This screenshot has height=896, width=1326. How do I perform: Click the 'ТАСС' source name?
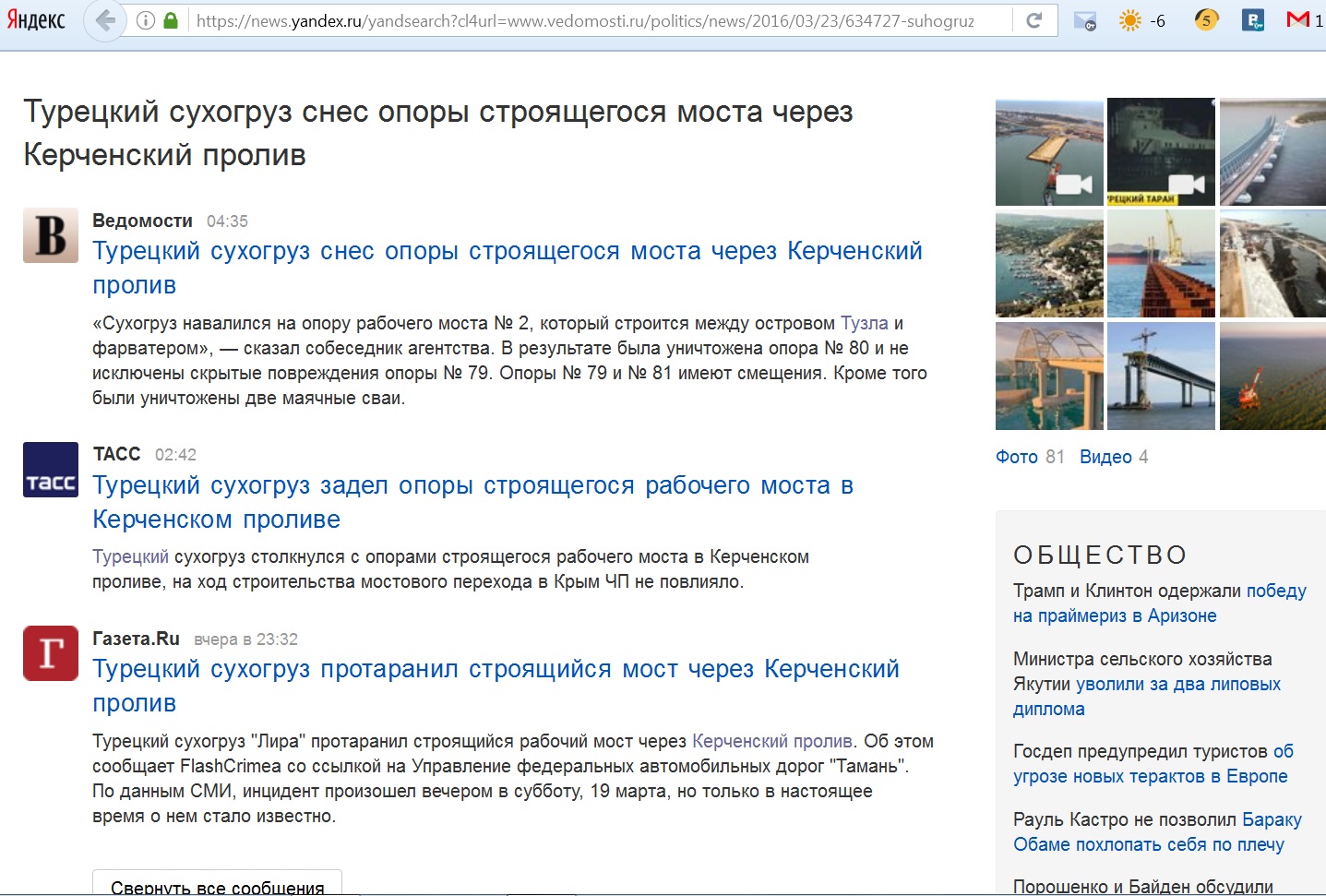tap(116, 454)
